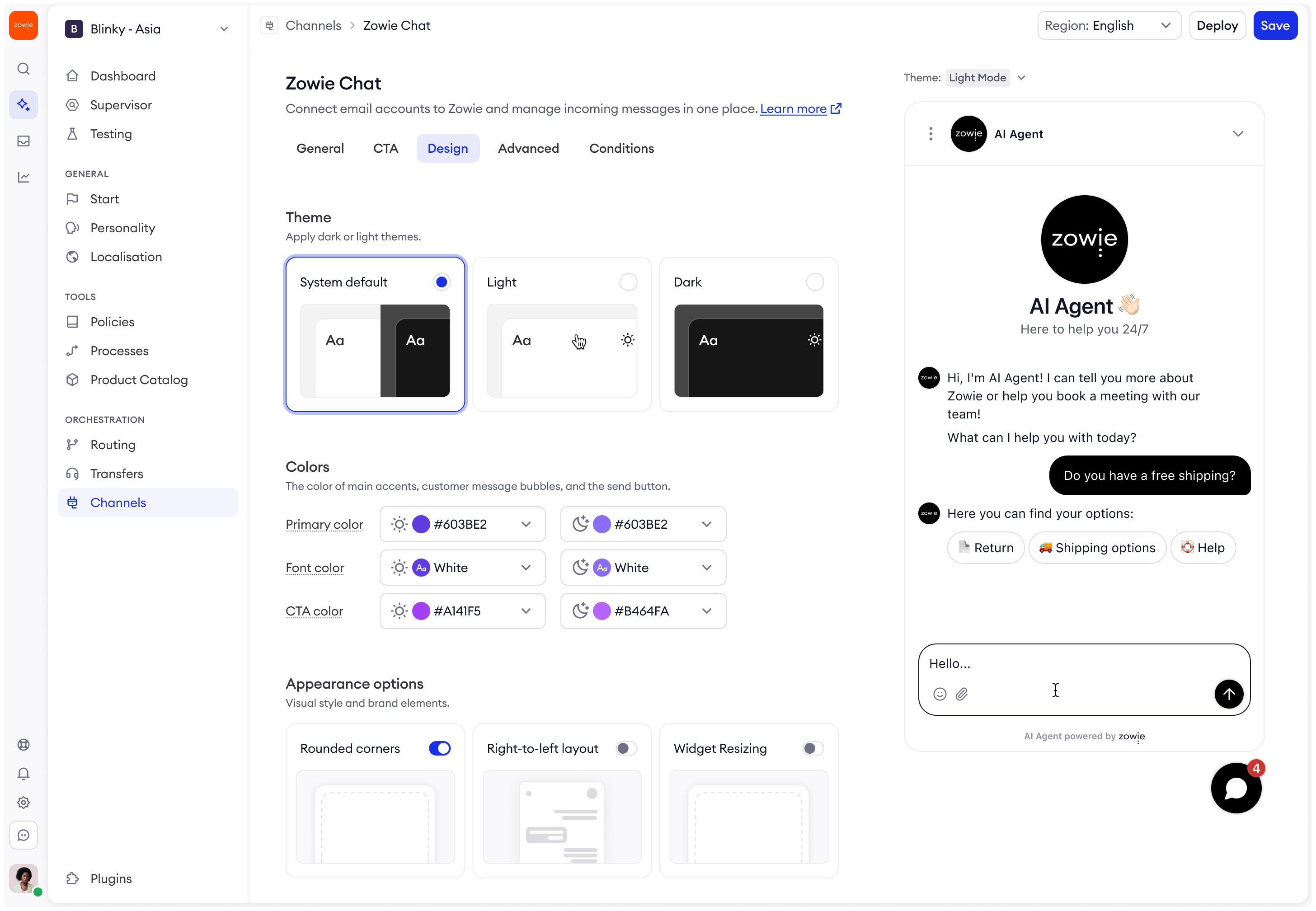Open the inbox icon in left rail
Viewport: 1316px width, 911px height.
pyautogui.click(x=23, y=141)
